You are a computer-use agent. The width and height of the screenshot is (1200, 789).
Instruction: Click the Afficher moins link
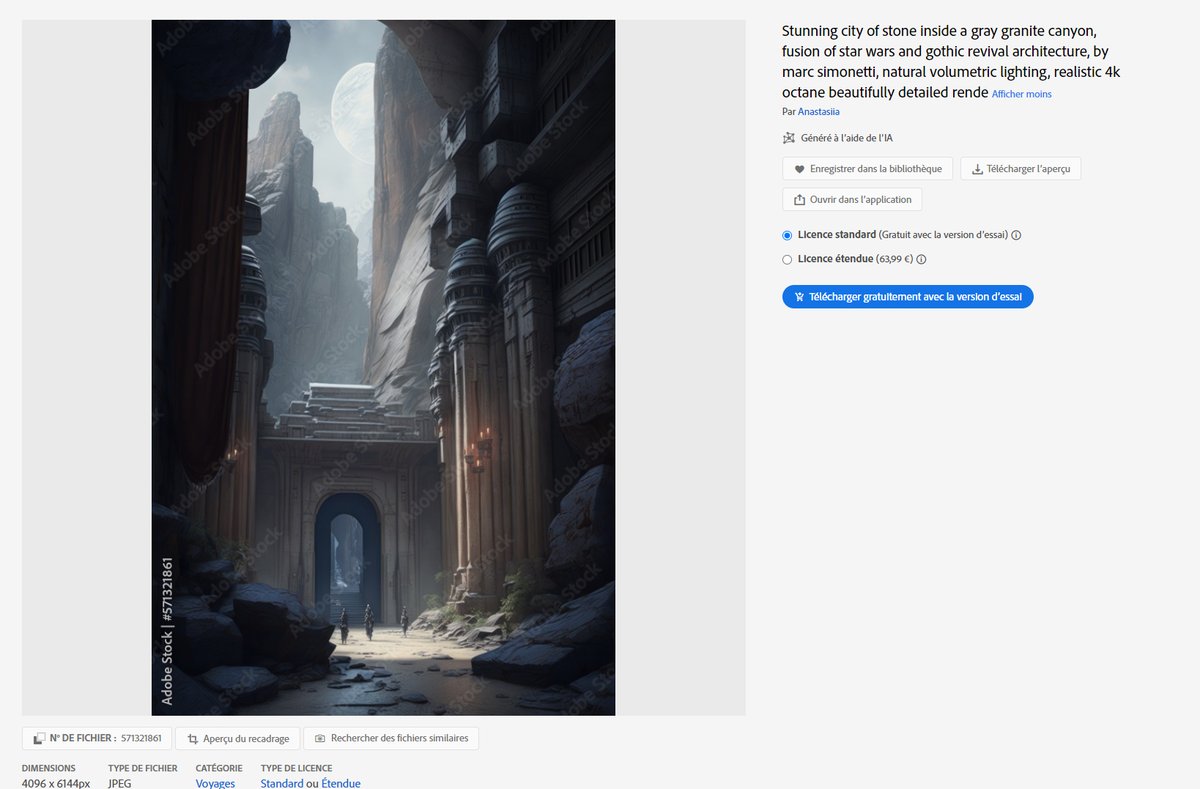click(x=1022, y=94)
